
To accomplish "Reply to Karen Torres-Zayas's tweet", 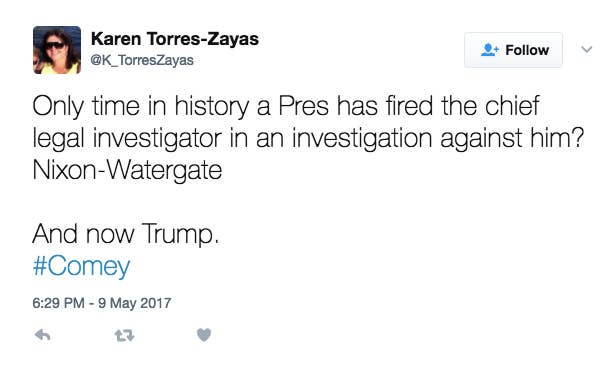I will (x=42, y=335).
